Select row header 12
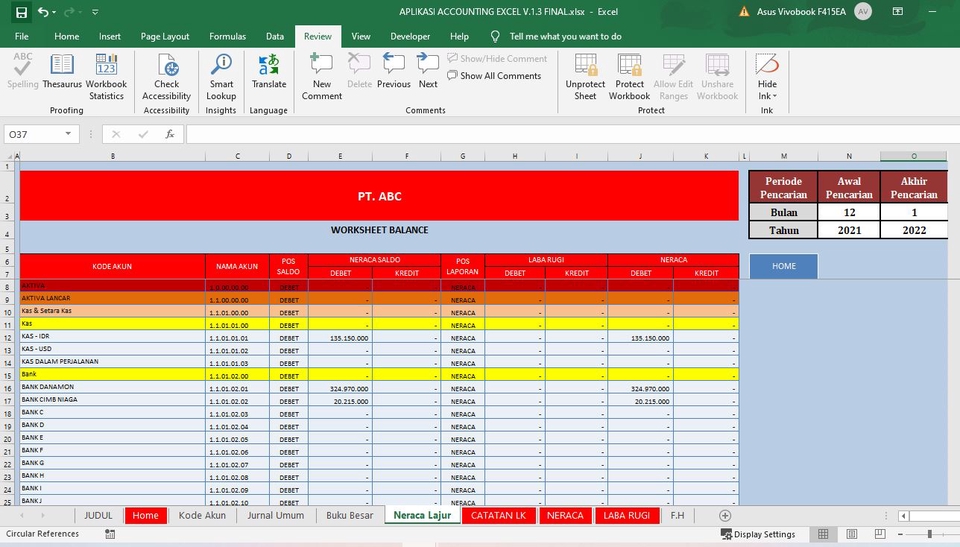The height and width of the screenshot is (547, 960). pyautogui.click(x=7, y=338)
